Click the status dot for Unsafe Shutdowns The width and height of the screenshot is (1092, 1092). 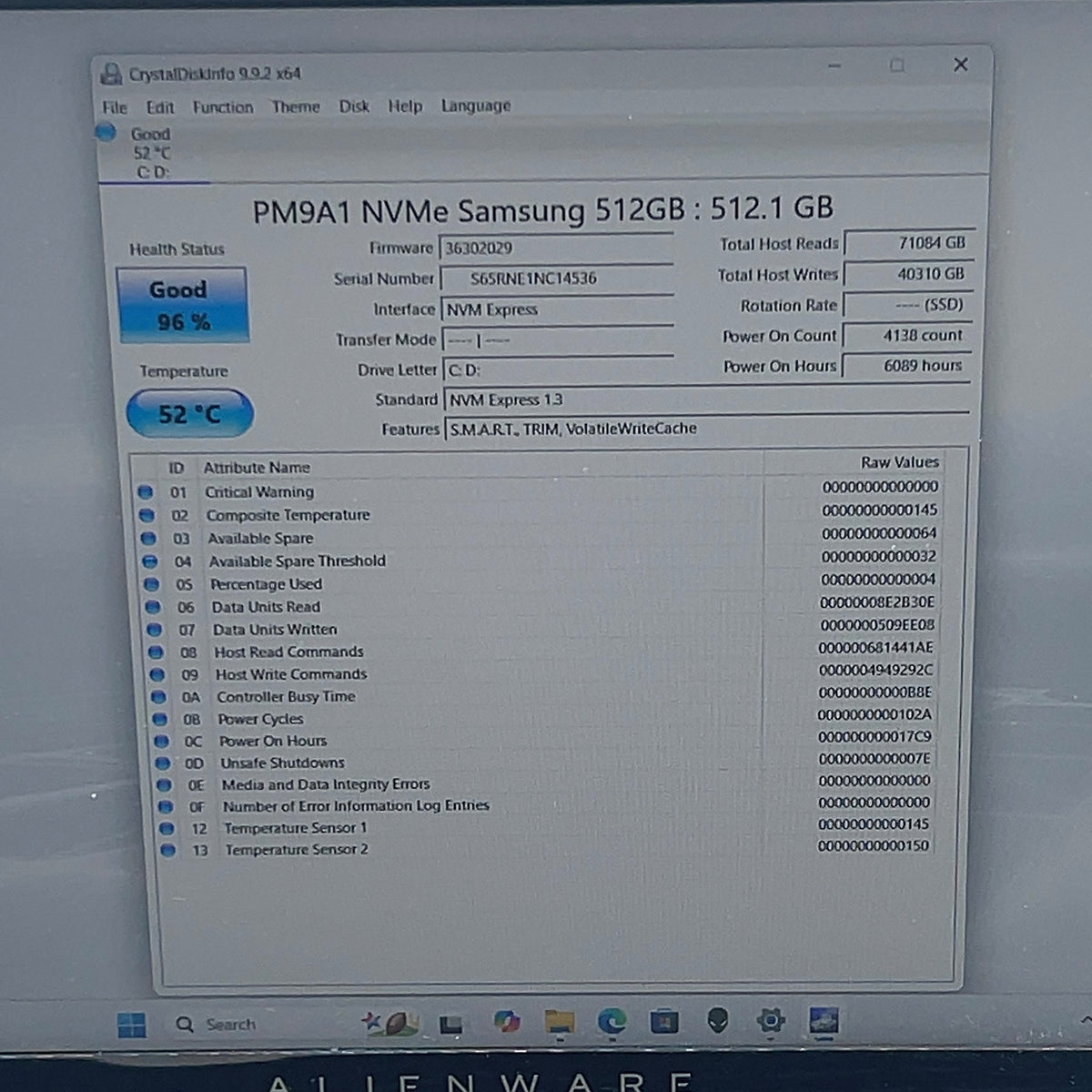(162, 763)
